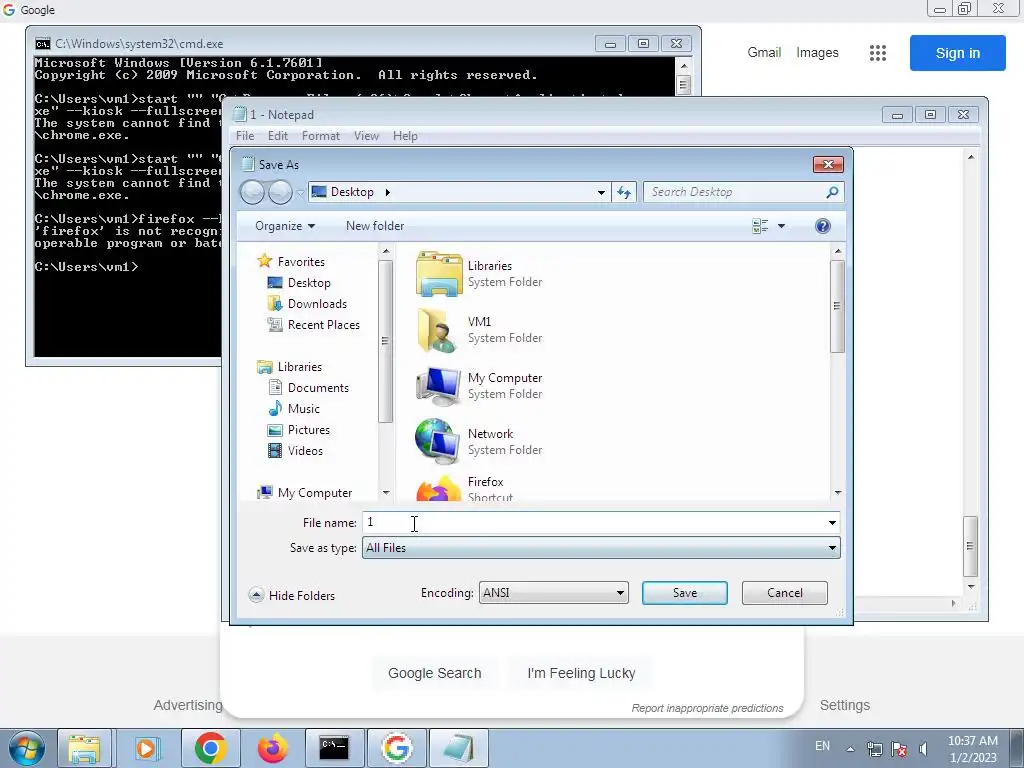Click the Google Search button
This screenshot has height=768, width=1024.
[434, 673]
